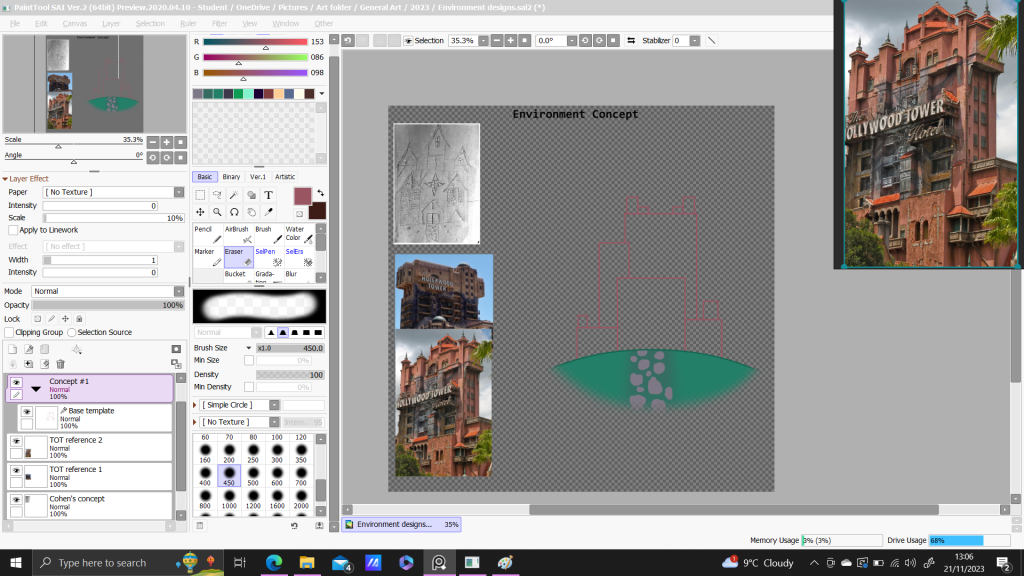This screenshot has height=576, width=1024.
Task: Choose the Magic Wand selection tool
Action: click(x=234, y=196)
